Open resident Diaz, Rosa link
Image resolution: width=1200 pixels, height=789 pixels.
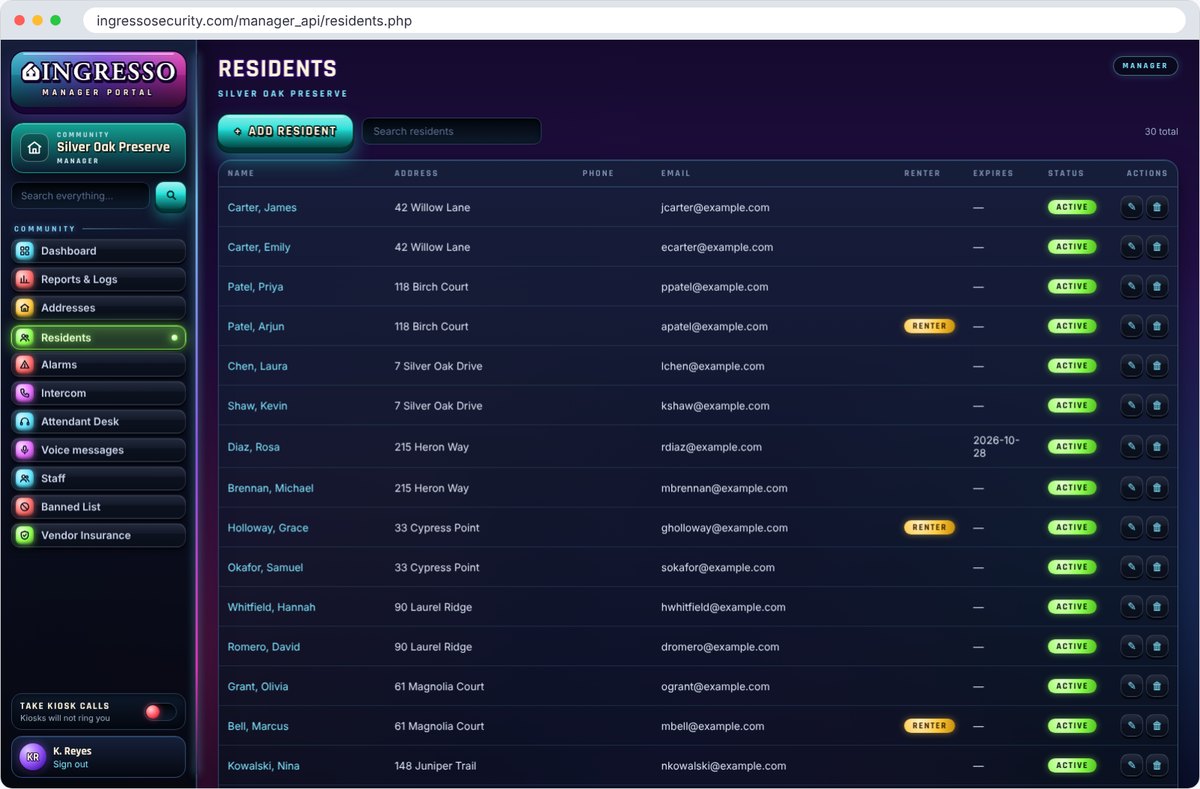click(x=254, y=447)
